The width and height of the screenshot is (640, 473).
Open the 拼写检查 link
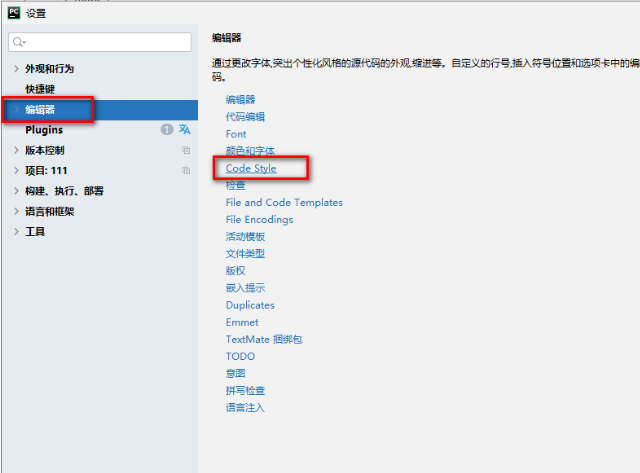(245, 391)
